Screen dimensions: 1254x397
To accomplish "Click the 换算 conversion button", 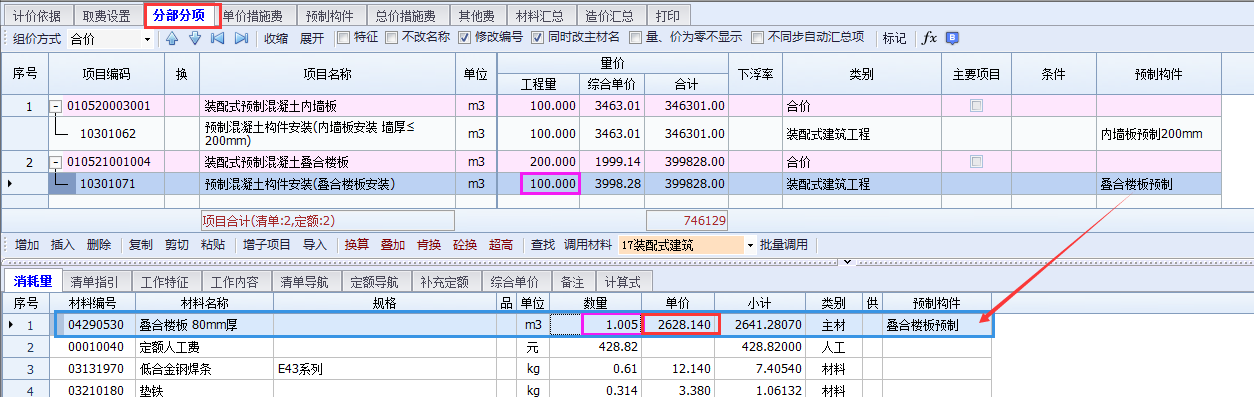I will click(x=357, y=245).
